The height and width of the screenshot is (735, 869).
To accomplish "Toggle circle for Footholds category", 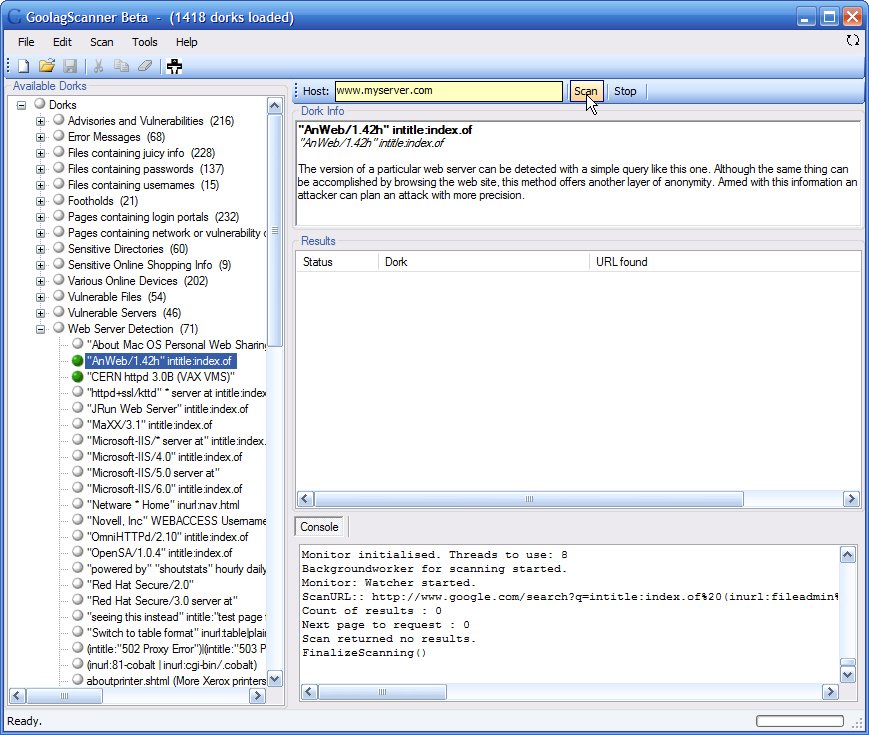I will [59, 200].
